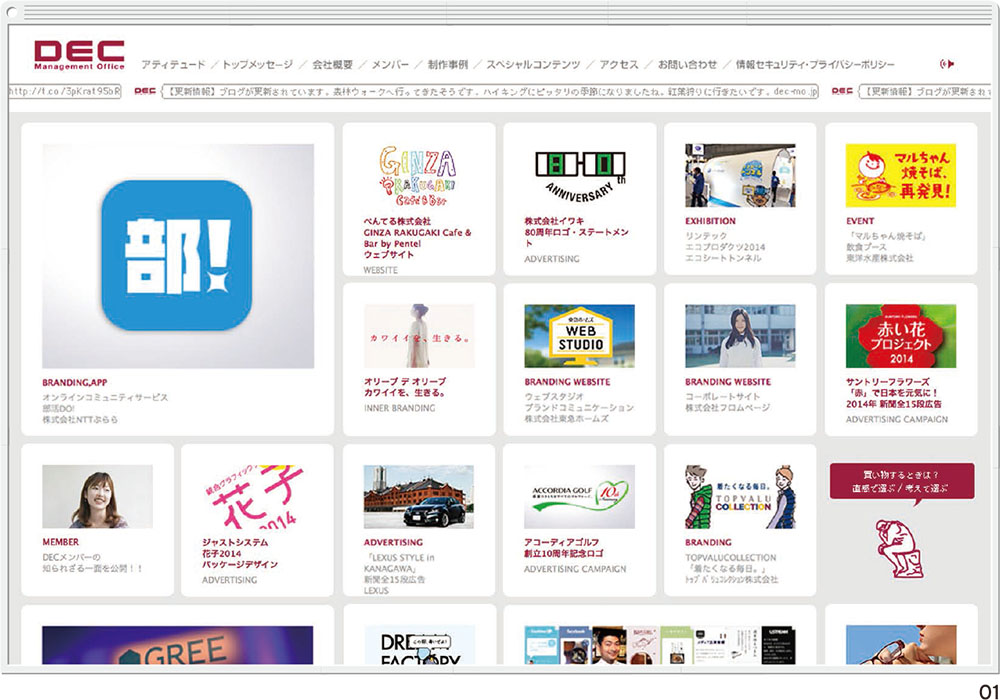Open the social media collage thumbnail

click(661, 645)
